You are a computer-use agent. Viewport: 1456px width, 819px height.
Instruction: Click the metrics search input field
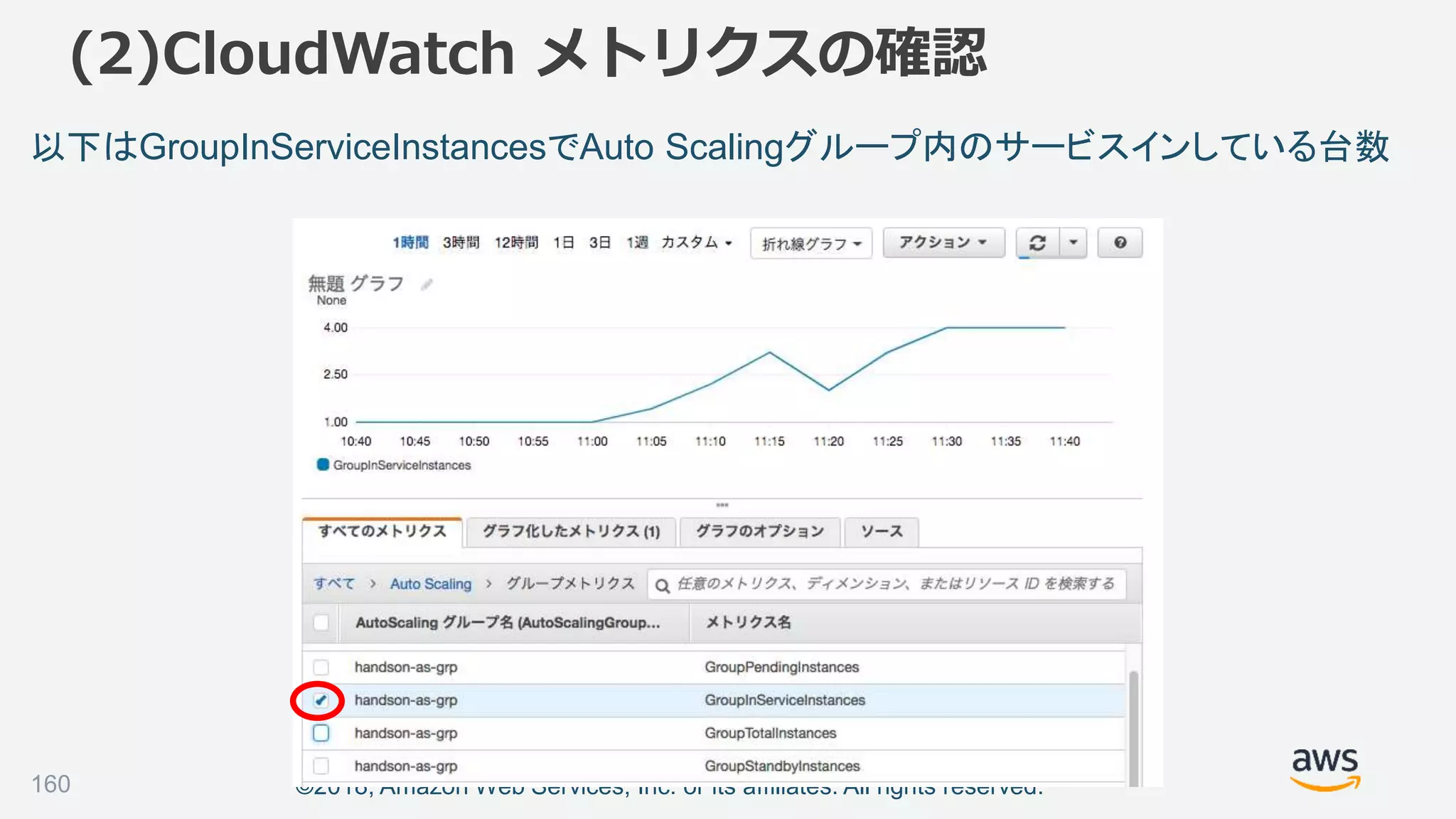pyautogui.click(x=887, y=584)
